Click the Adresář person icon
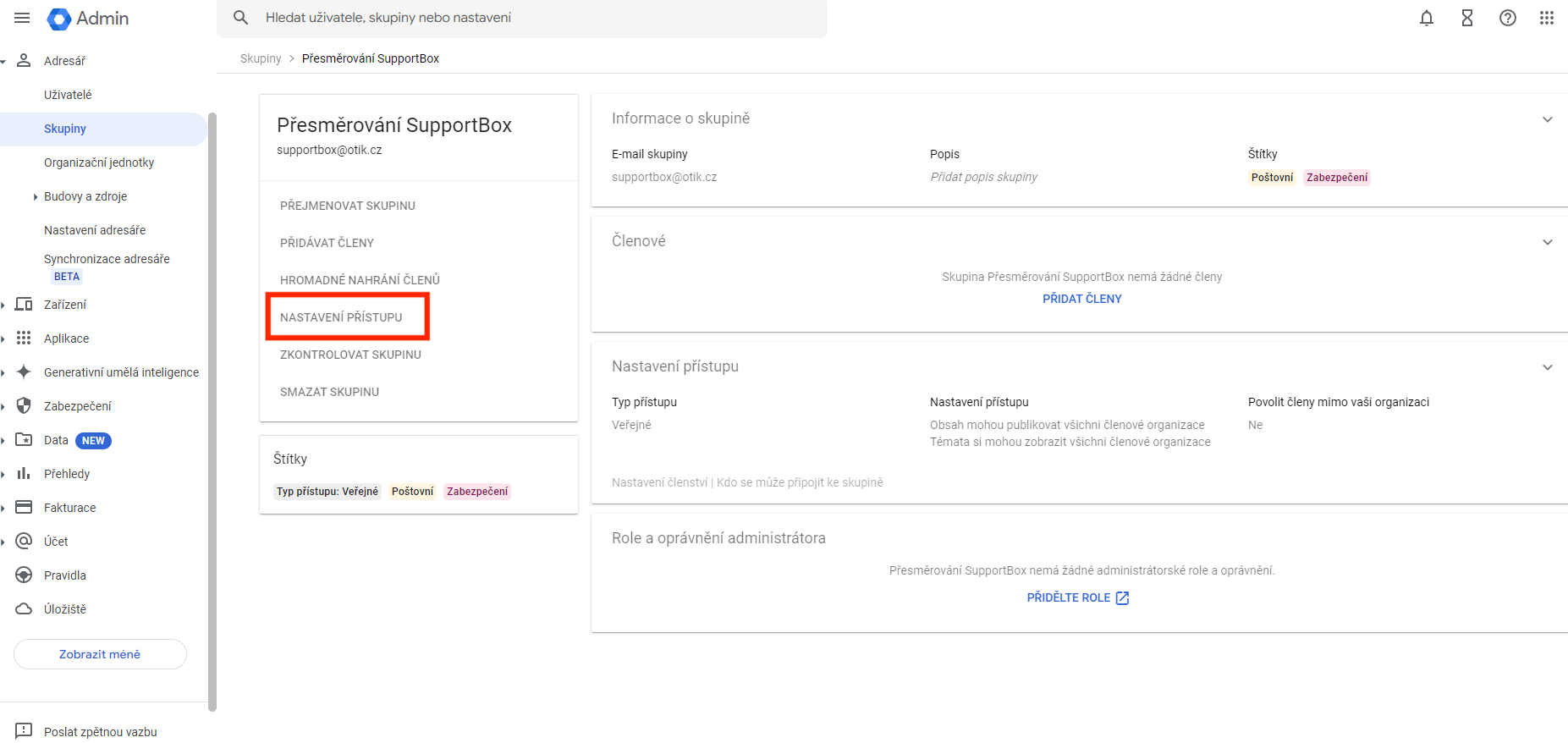Screen dimensions: 1568x743 24,60
